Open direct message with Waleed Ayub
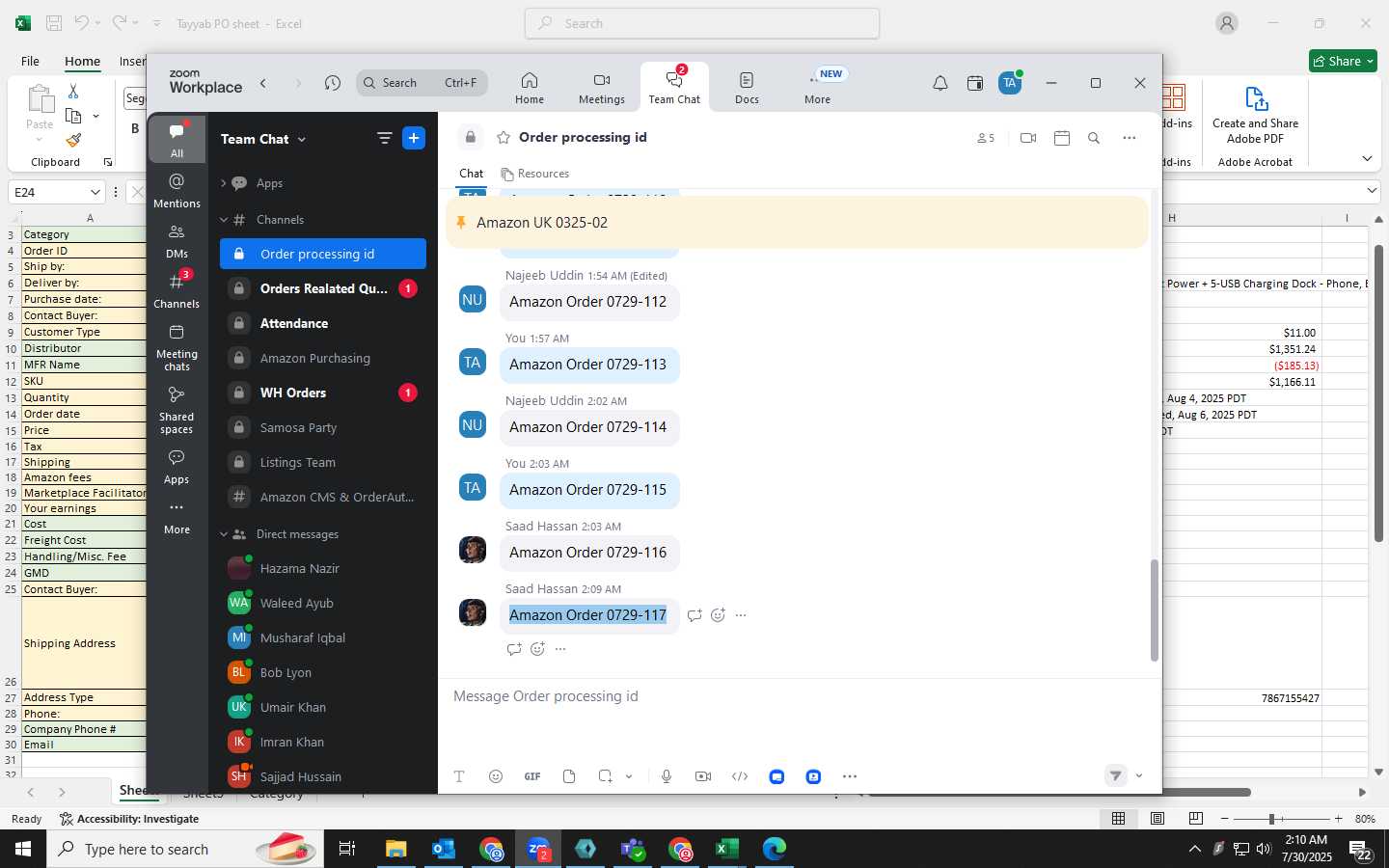The image size is (1389, 868). pos(323,603)
